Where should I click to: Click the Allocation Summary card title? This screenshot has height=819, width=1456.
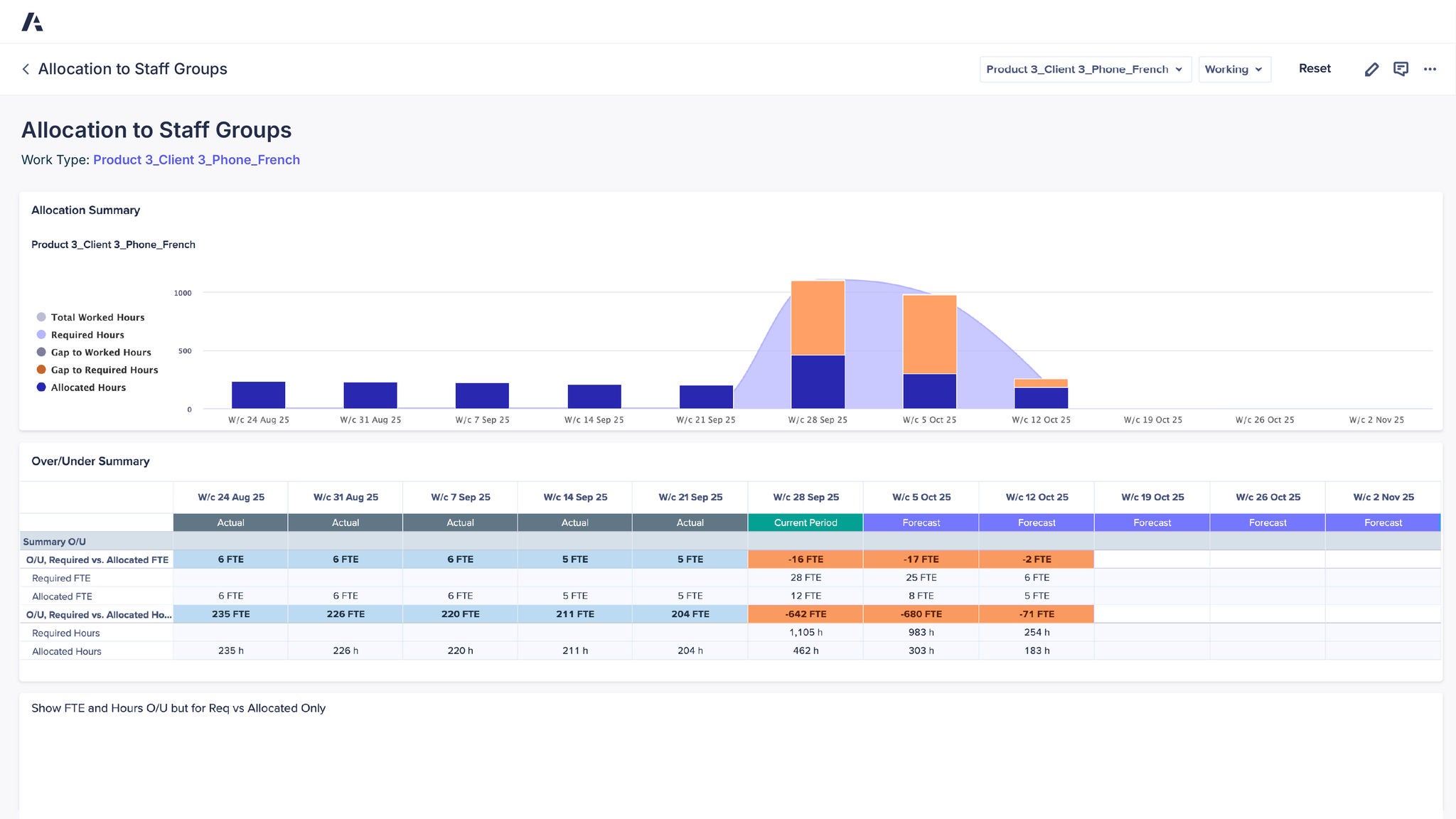coord(85,210)
